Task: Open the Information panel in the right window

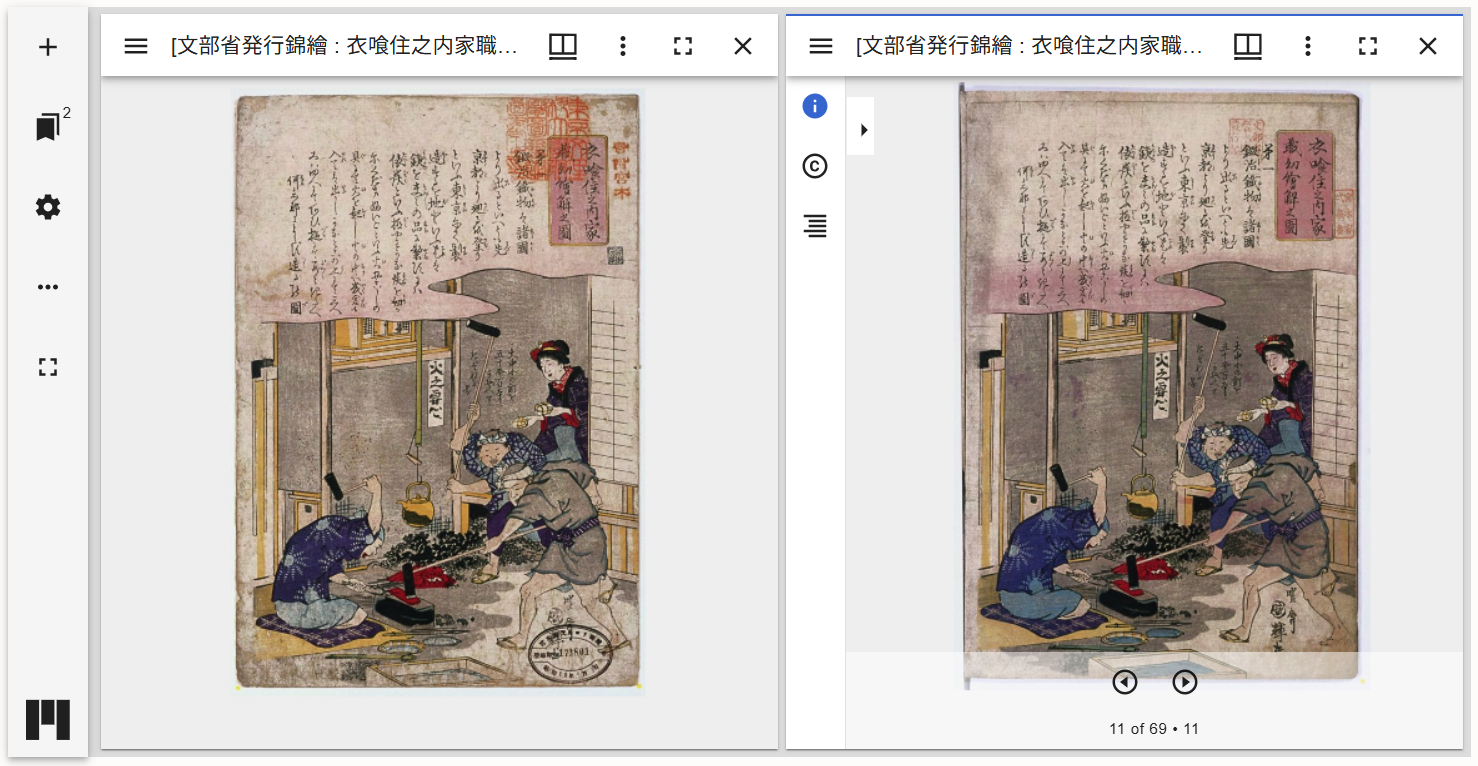Action: pos(813,105)
